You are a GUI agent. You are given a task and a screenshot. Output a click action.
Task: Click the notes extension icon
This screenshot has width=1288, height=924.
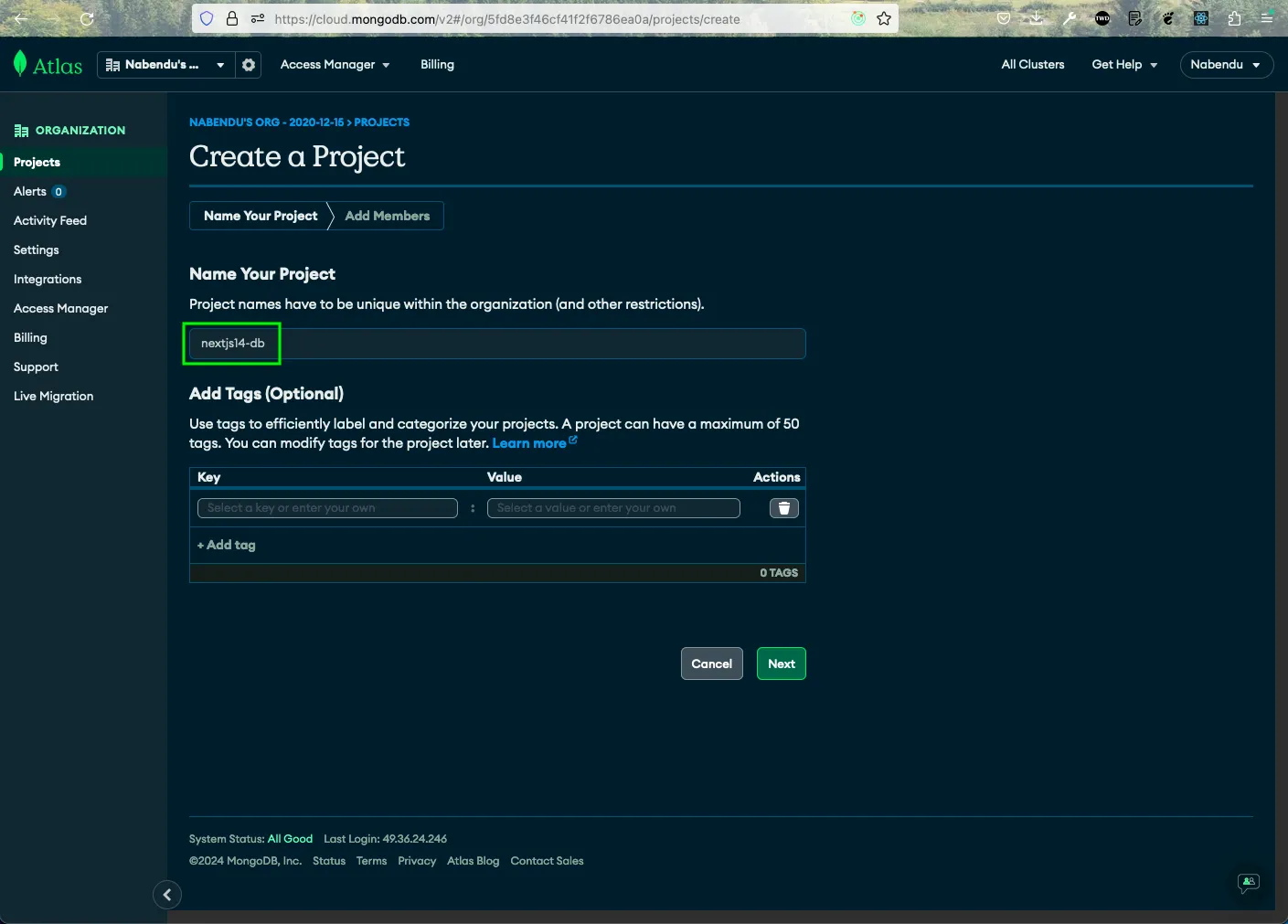click(x=1135, y=18)
